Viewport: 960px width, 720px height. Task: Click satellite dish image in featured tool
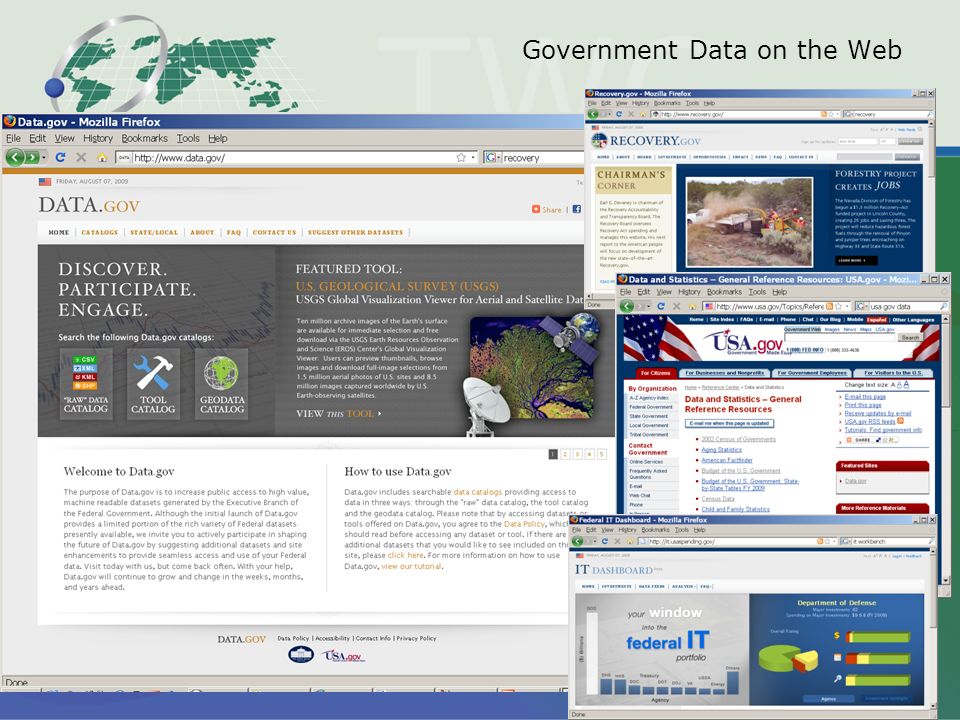pos(486,405)
